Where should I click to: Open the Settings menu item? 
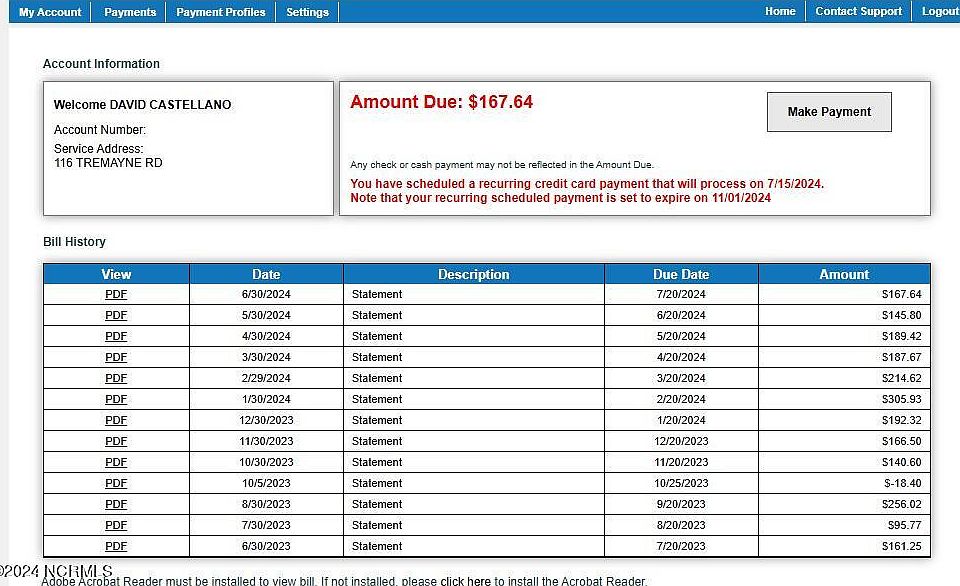point(307,12)
